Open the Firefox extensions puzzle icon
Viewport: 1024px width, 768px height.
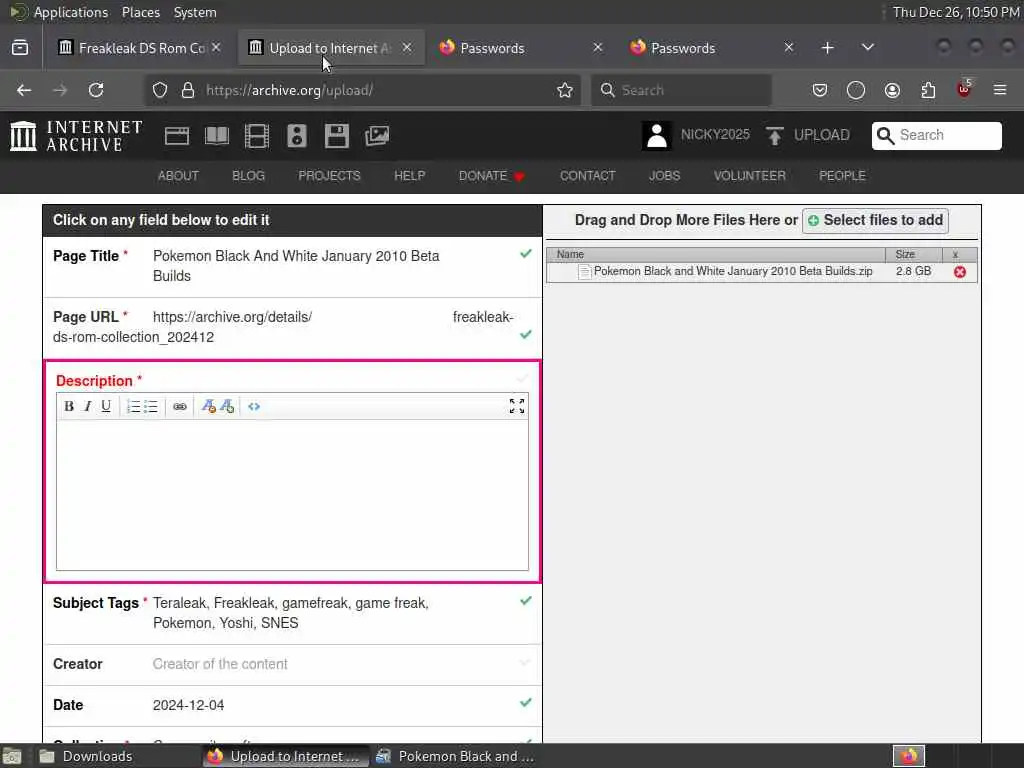tap(928, 90)
